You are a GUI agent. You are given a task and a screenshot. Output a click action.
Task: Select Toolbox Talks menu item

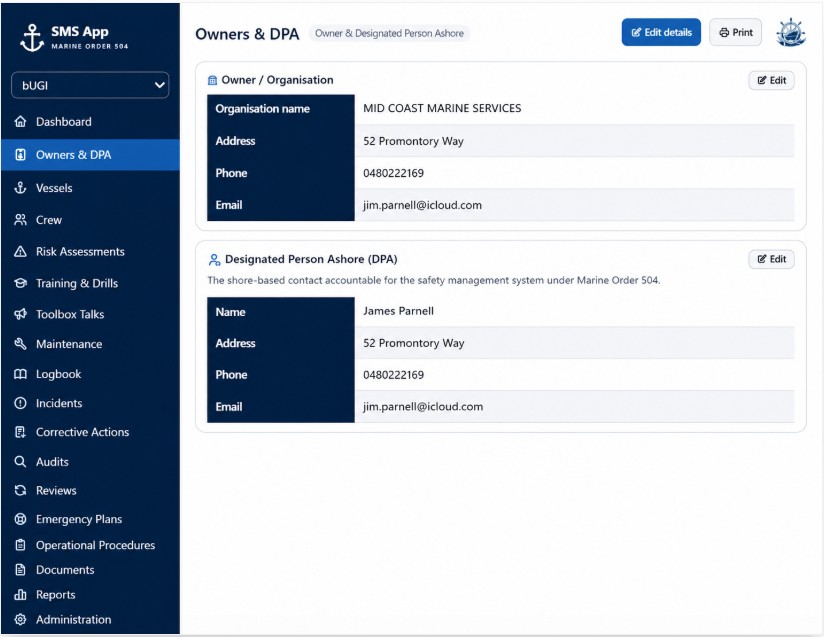coord(90,314)
